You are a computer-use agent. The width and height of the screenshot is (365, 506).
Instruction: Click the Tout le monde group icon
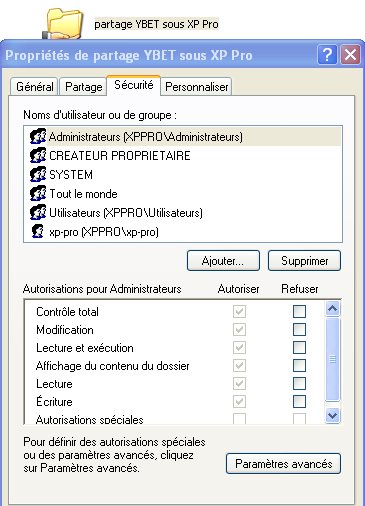click(38, 194)
